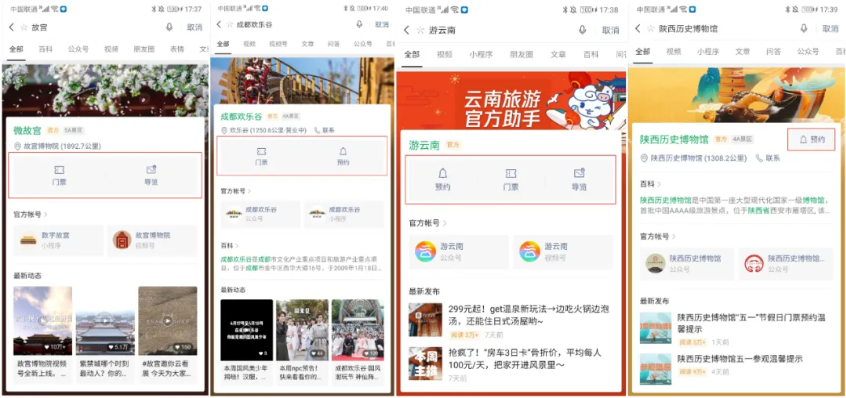This screenshot has width=846, height=398.
Task: Open 门票 ticket icon on 成都欢乐谷 card
Action: tap(261, 152)
